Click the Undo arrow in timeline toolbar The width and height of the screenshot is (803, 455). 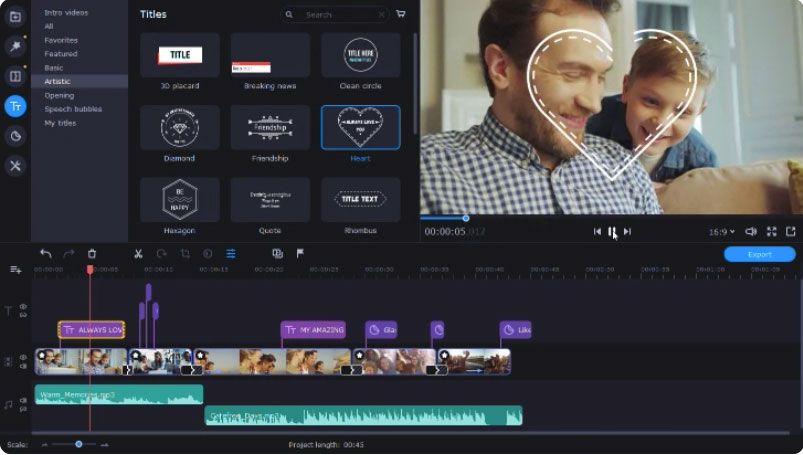pyautogui.click(x=46, y=254)
